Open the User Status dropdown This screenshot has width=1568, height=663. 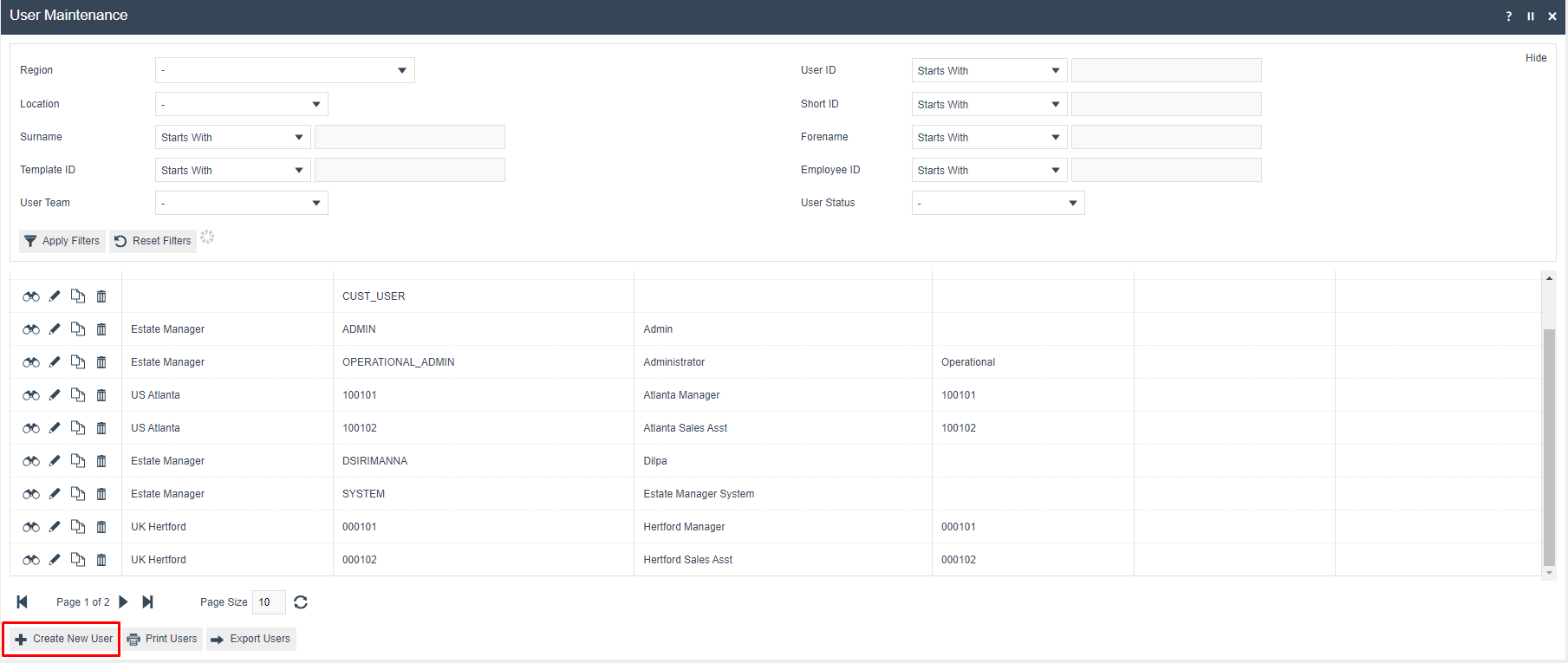click(x=999, y=203)
